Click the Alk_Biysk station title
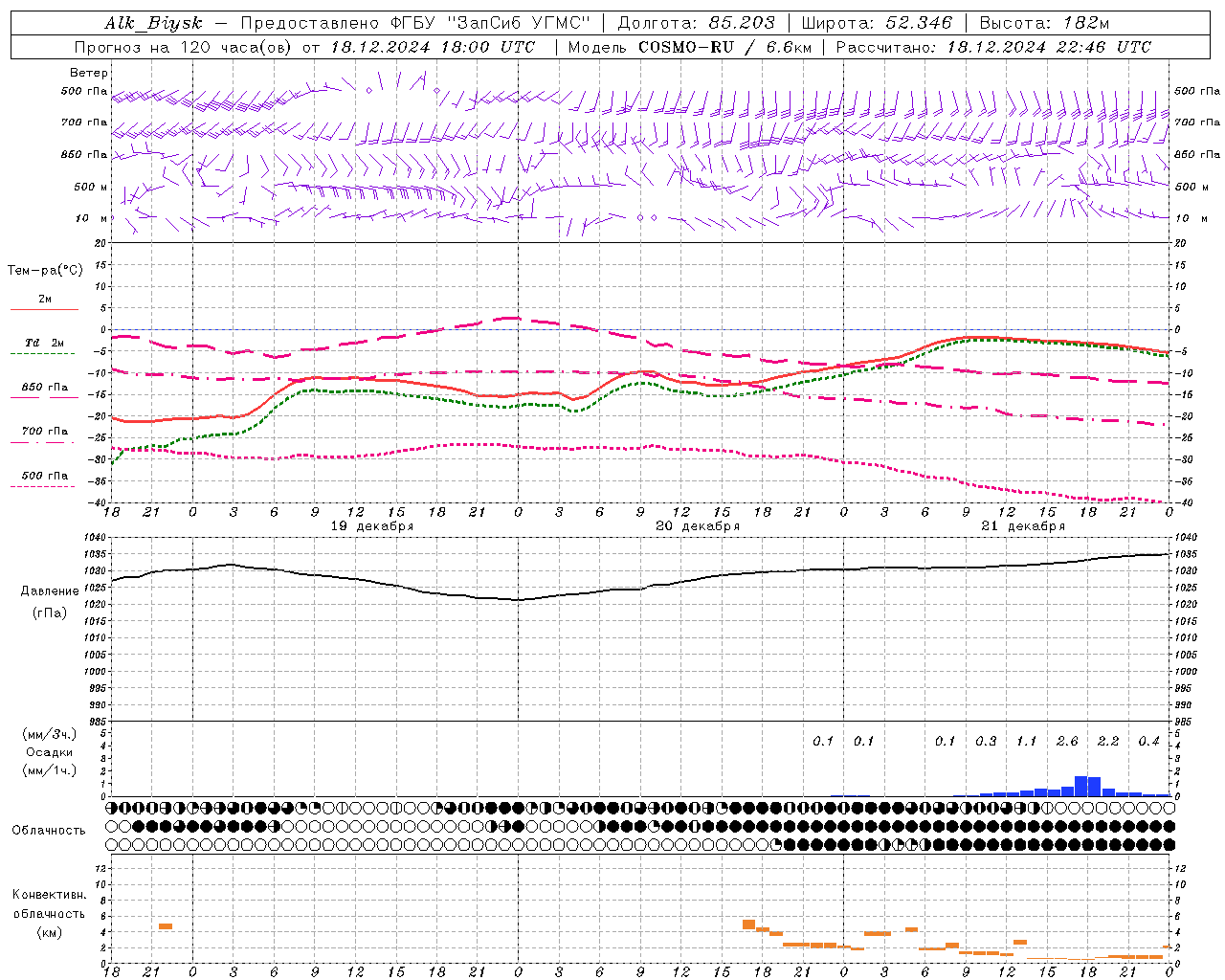 (153, 24)
